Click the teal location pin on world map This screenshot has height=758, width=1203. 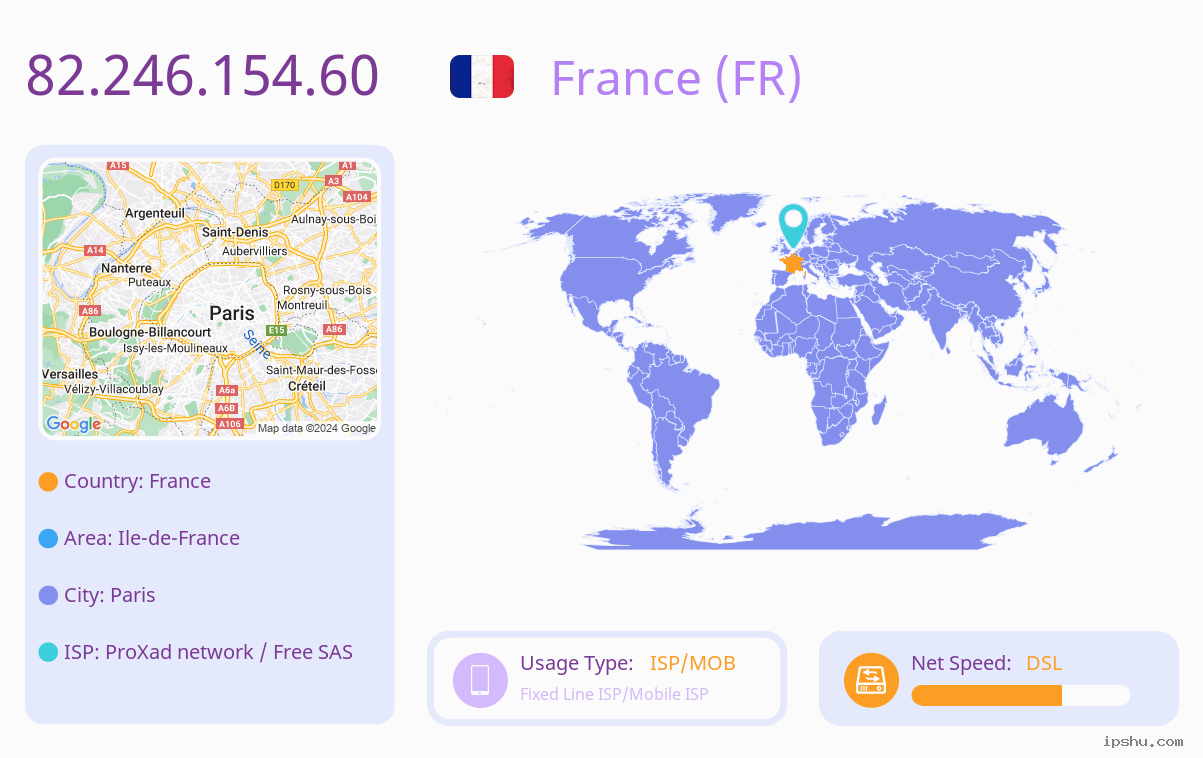(793, 226)
